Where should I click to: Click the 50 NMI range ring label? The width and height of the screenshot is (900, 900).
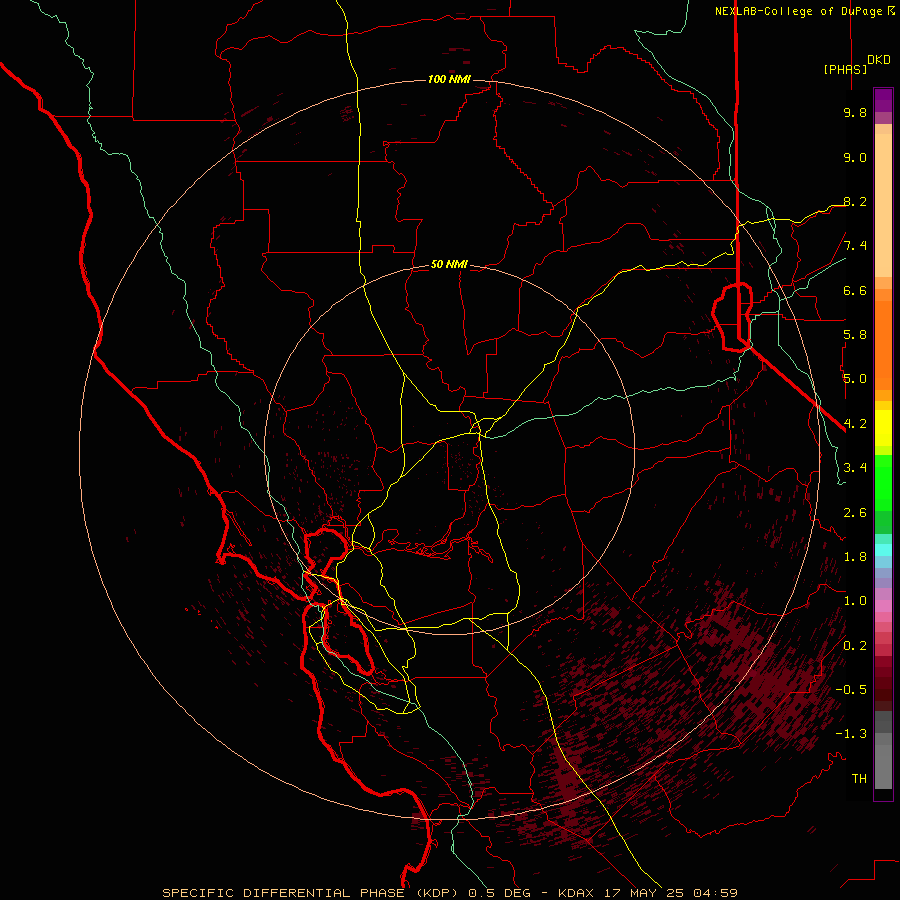click(449, 264)
